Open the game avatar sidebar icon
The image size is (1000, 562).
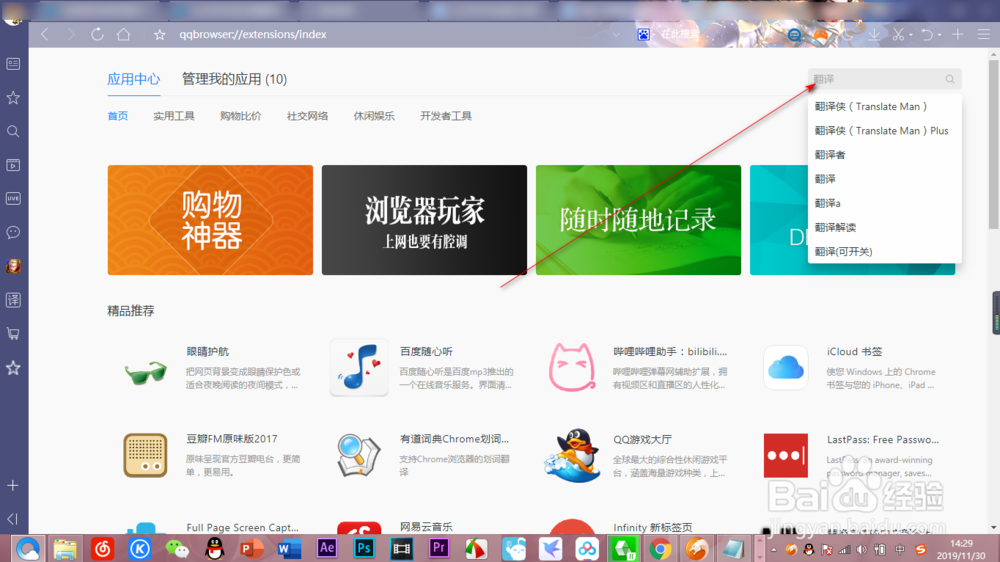click(x=13, y=266)
